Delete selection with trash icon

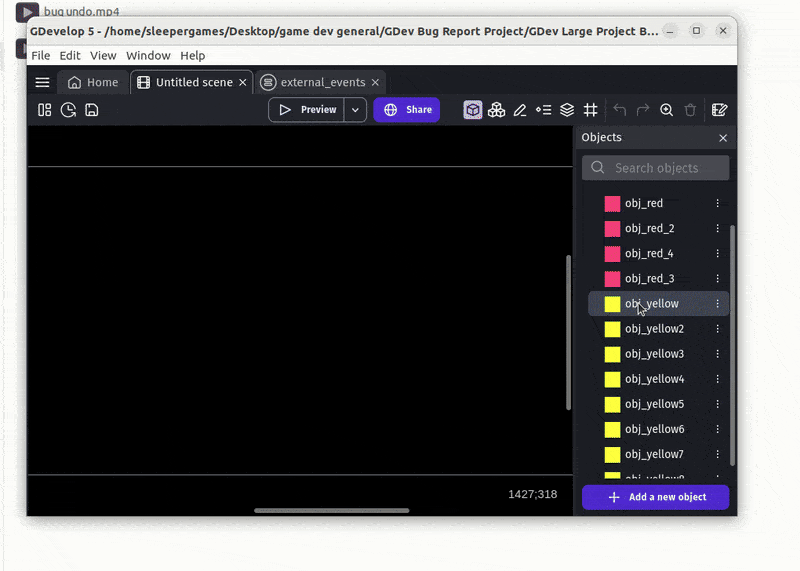[x=690, y=110]
